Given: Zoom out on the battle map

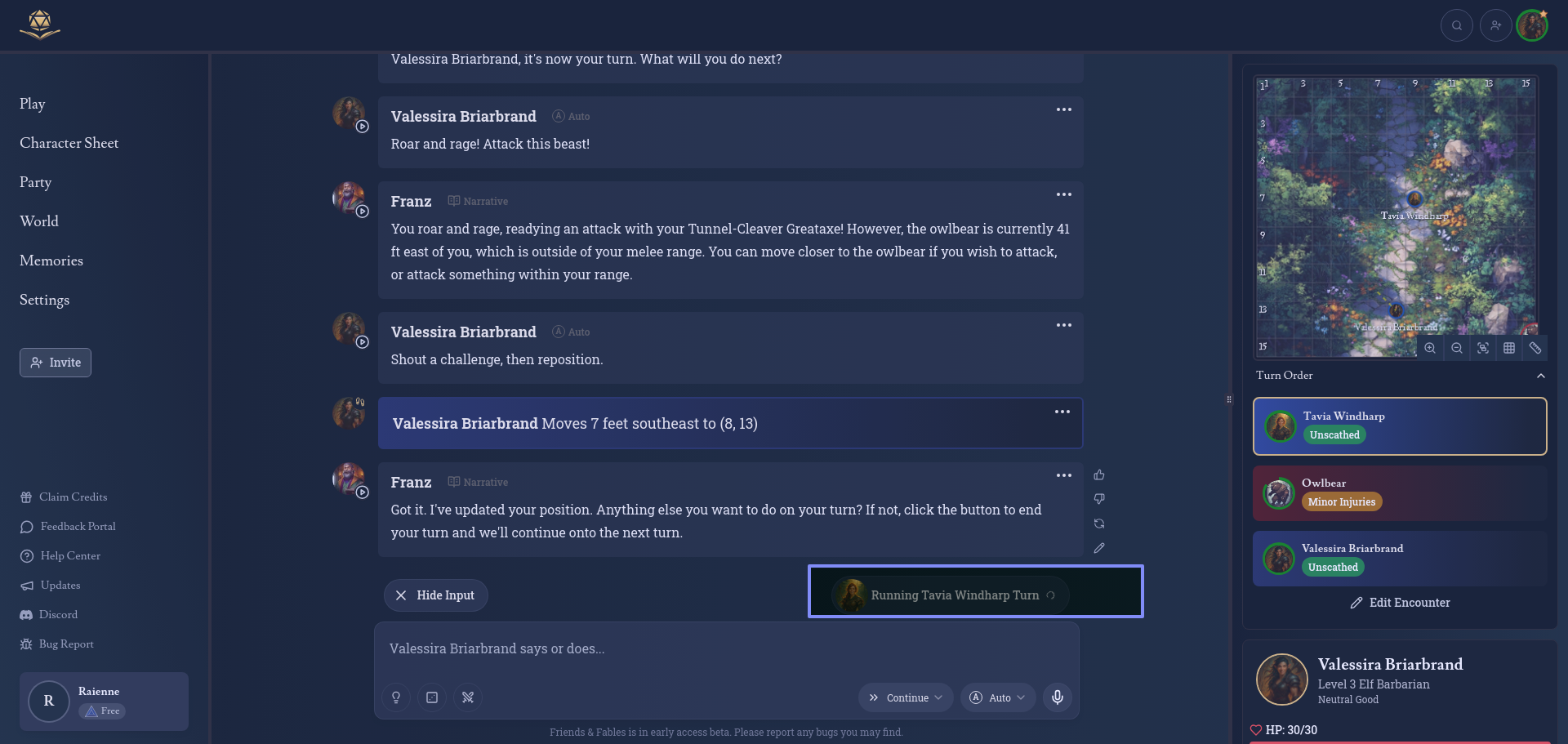Looking at the screenshot, I should point(1456,348).
